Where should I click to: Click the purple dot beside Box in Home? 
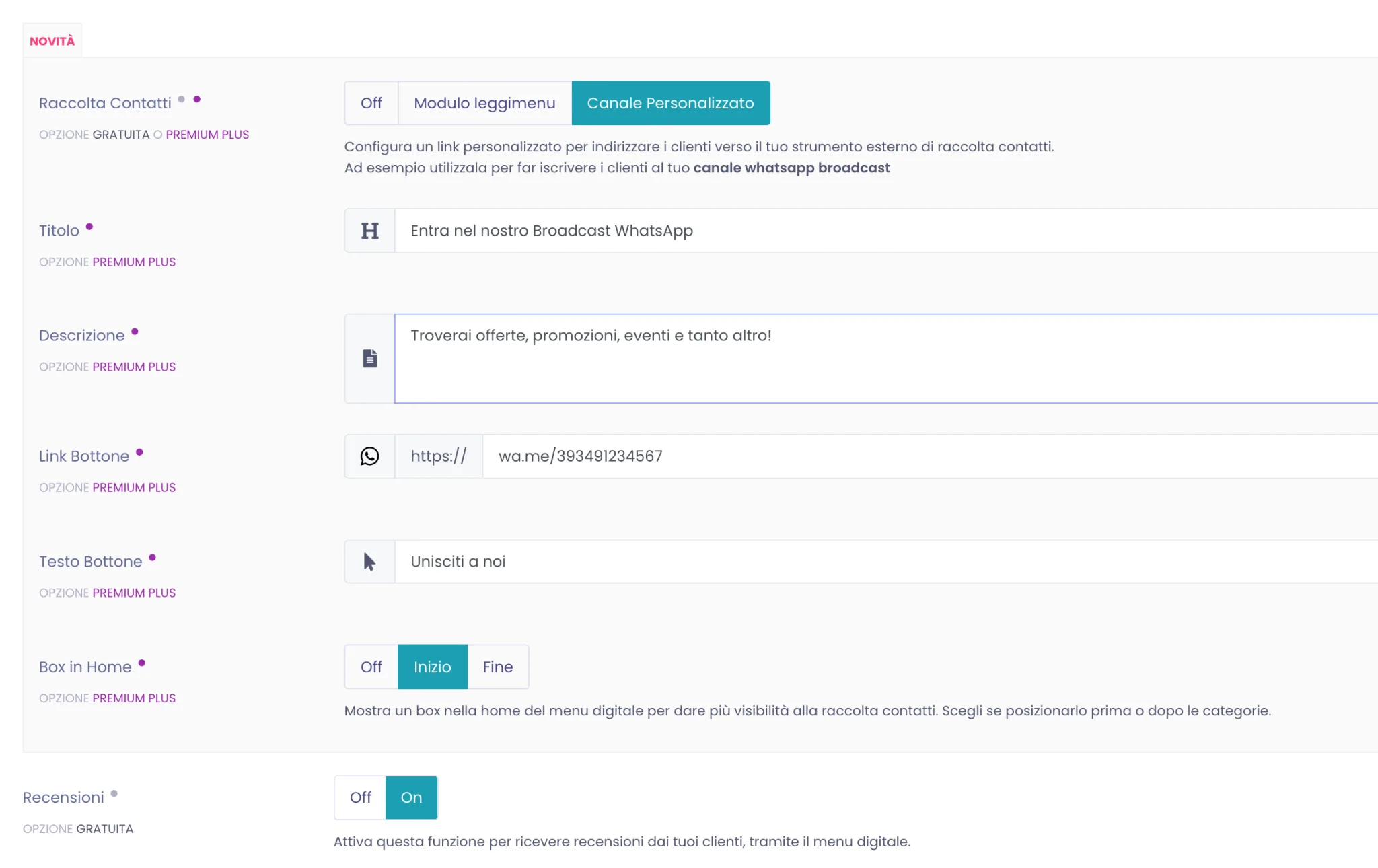(x=141, y=663)
